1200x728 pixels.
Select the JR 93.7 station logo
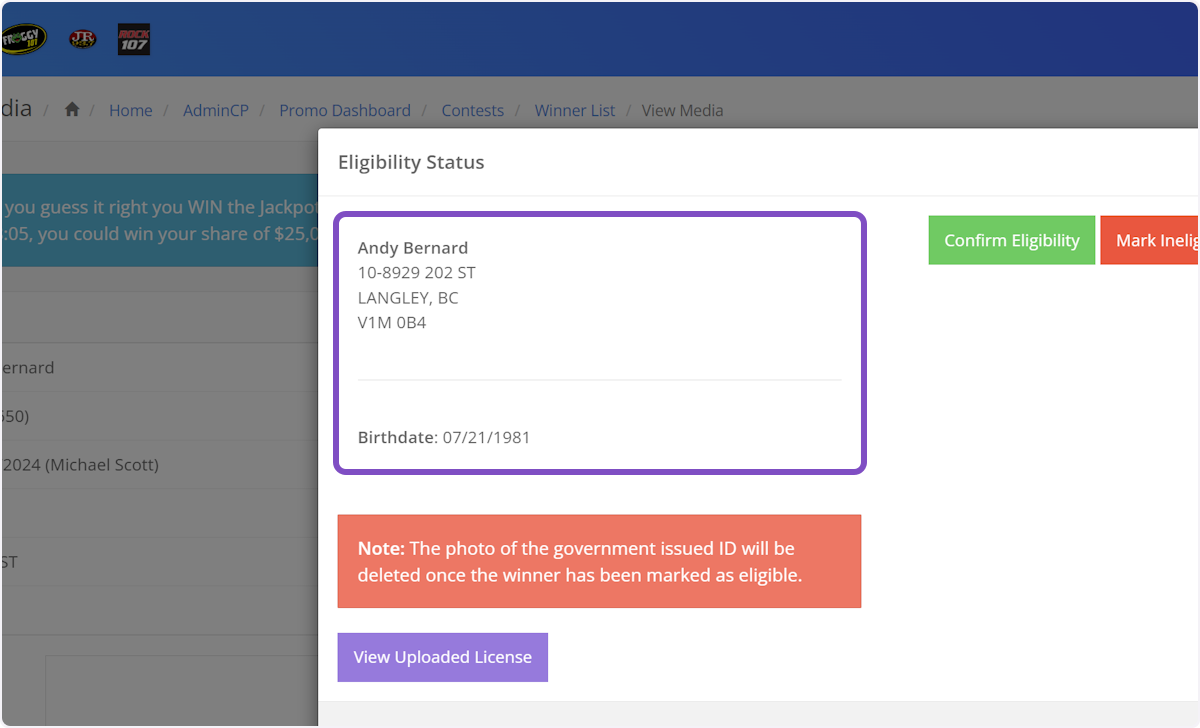coord(83,39)
